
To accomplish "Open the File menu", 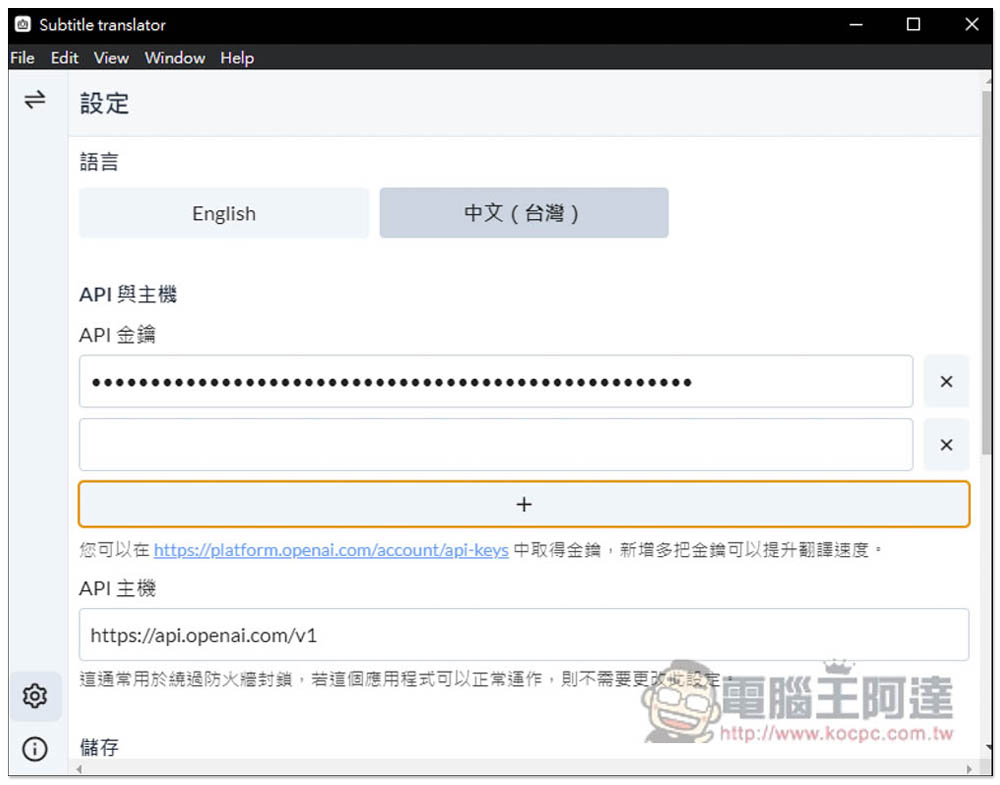I will (22, 58).
